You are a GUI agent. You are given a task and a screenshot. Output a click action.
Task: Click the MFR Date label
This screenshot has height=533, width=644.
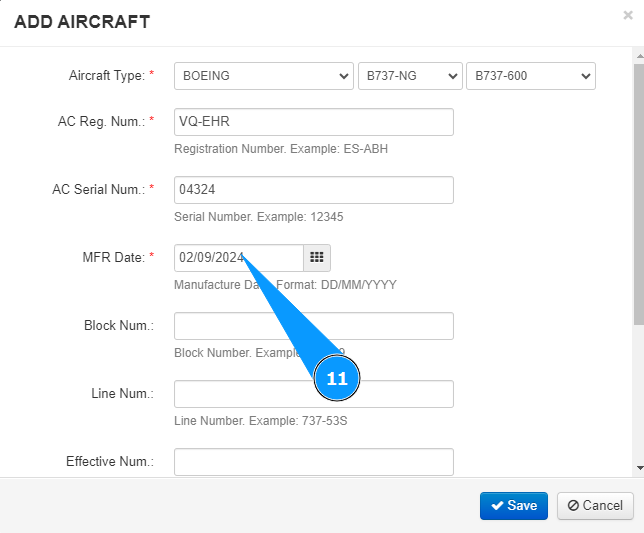tap(114, 258)
